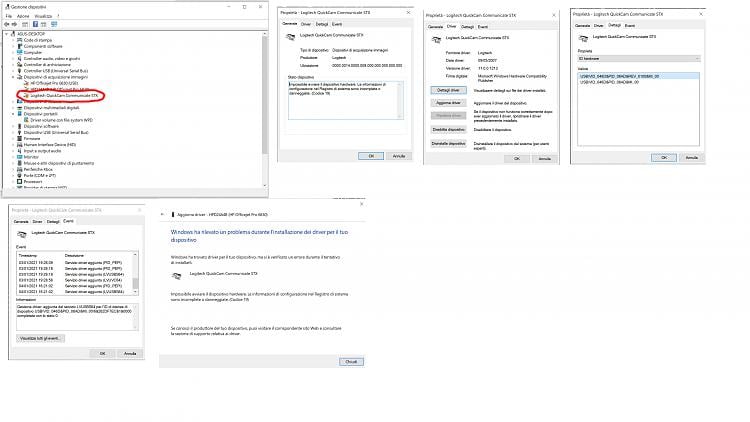Screen dimensions: 750x422
Task: Click the Gestione dispositivi tree vertical scrollbar
Action: (x=265, y=110)
